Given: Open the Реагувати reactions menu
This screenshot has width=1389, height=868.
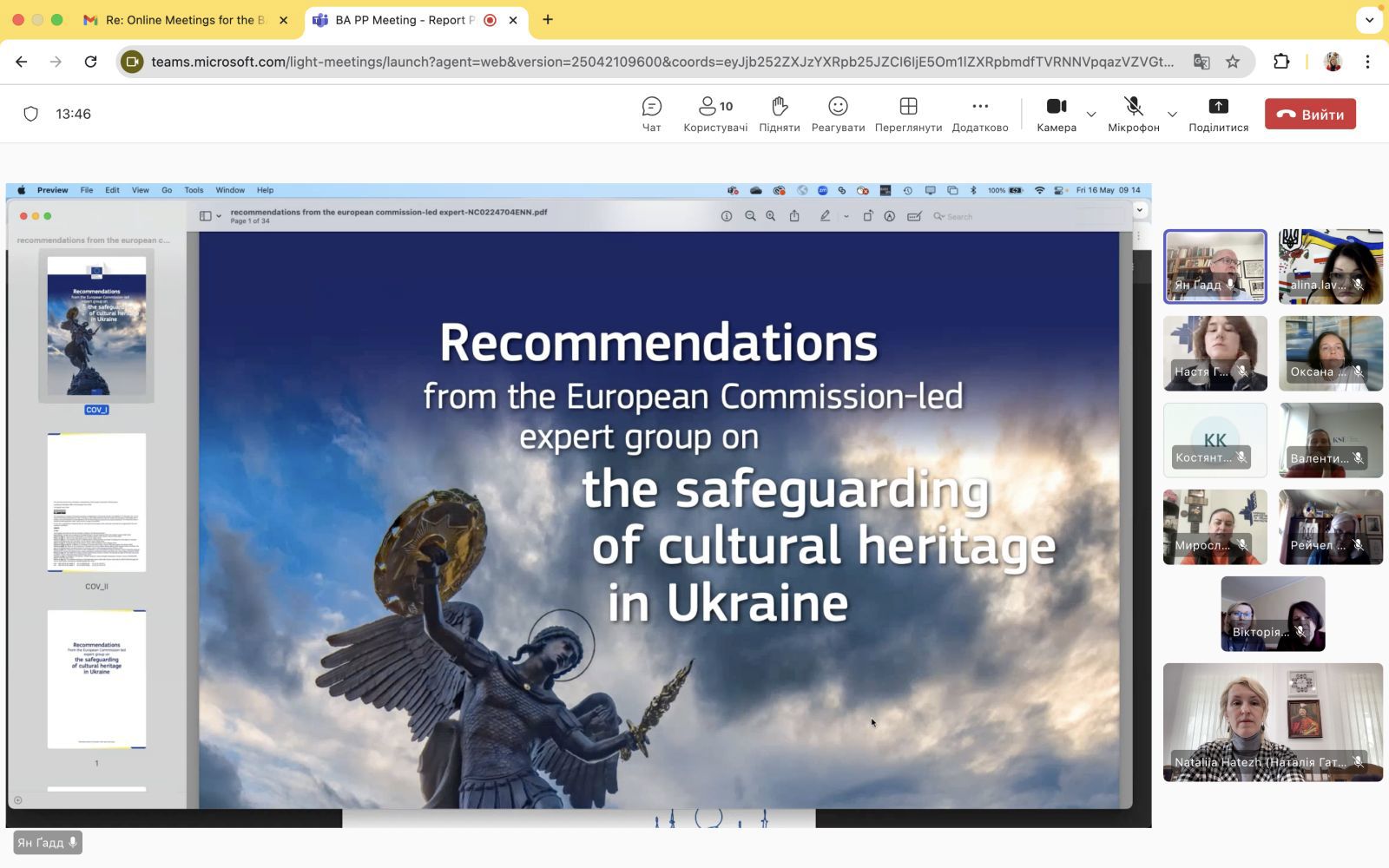Looking at the screenshot, I should (x=838, y=115).
